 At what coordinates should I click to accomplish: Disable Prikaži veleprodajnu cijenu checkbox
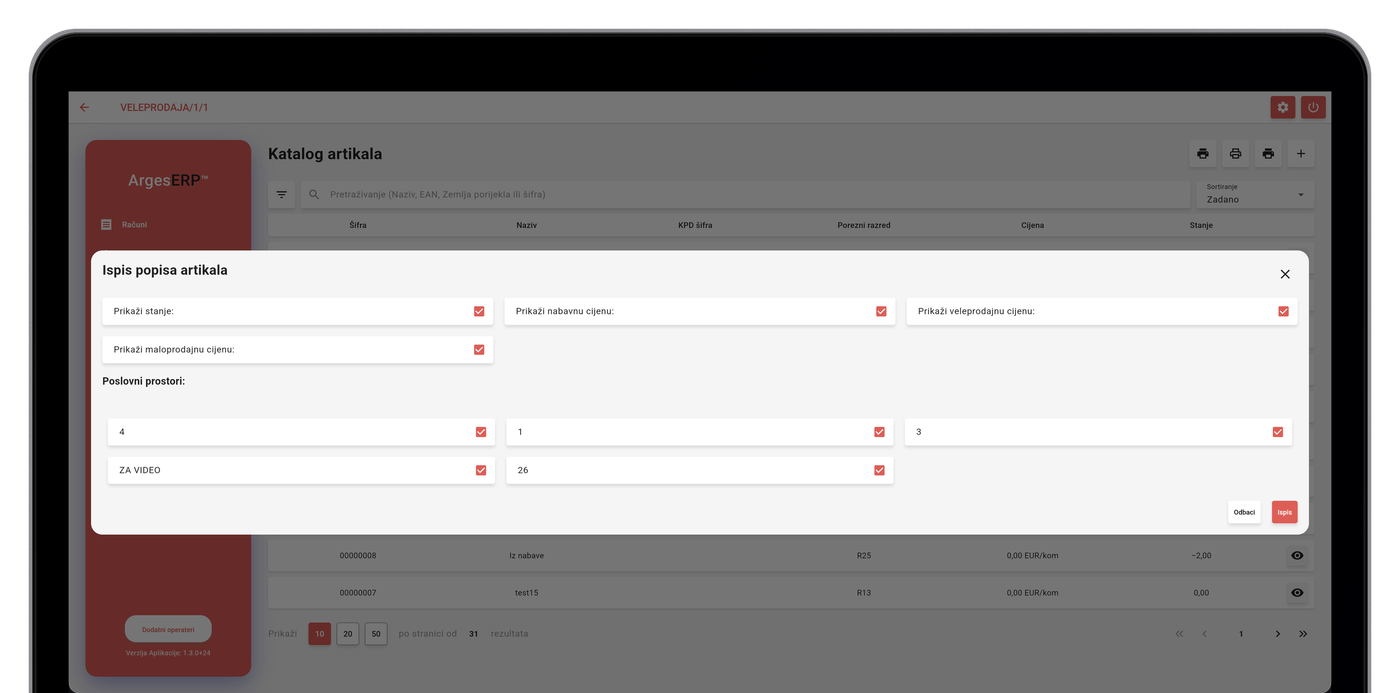(1283, 311)
